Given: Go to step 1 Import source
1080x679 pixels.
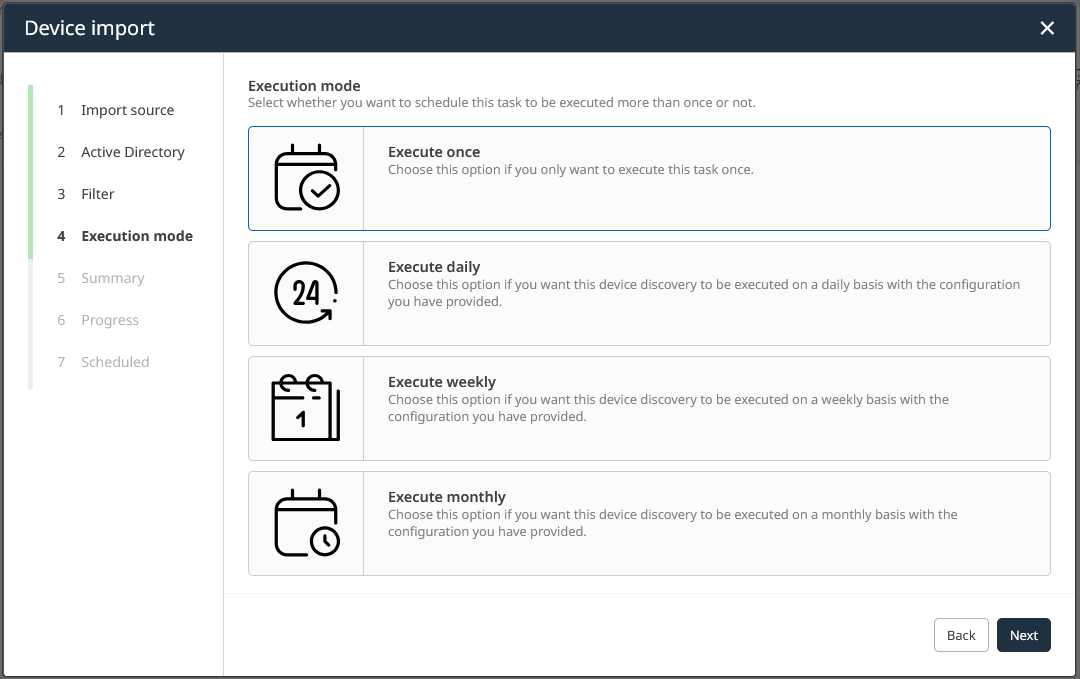Looking at the screenshot, I should pos(127,110).
